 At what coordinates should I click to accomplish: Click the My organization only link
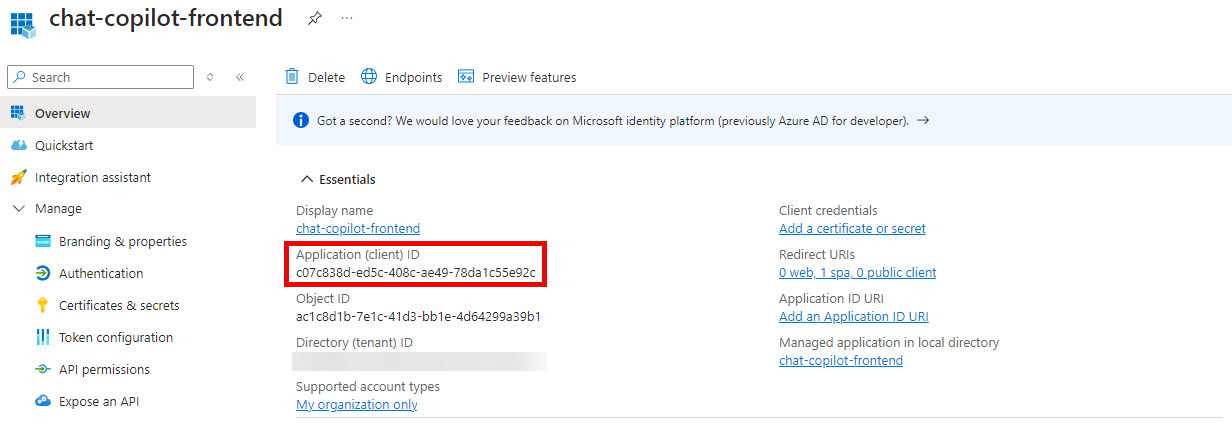click(357, 404)
